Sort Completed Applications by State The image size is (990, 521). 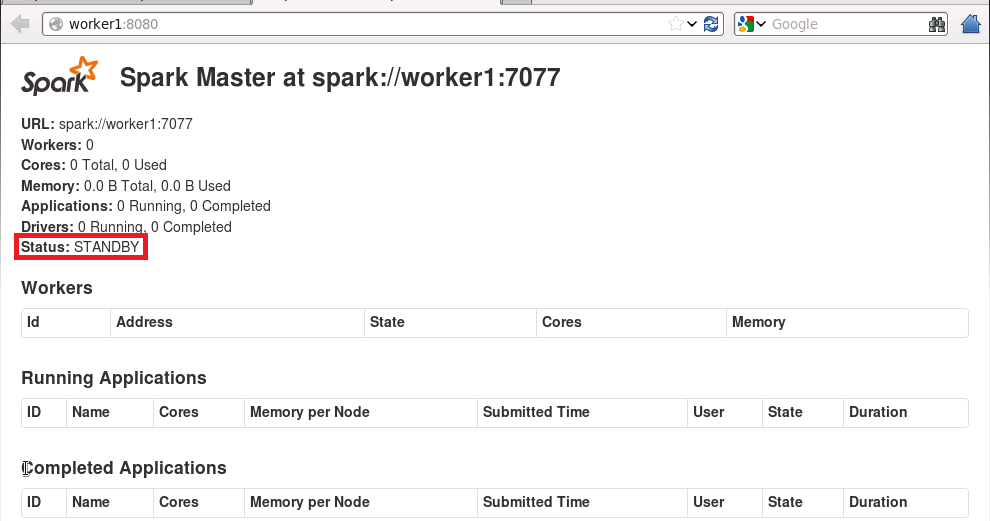coord(803,503)
